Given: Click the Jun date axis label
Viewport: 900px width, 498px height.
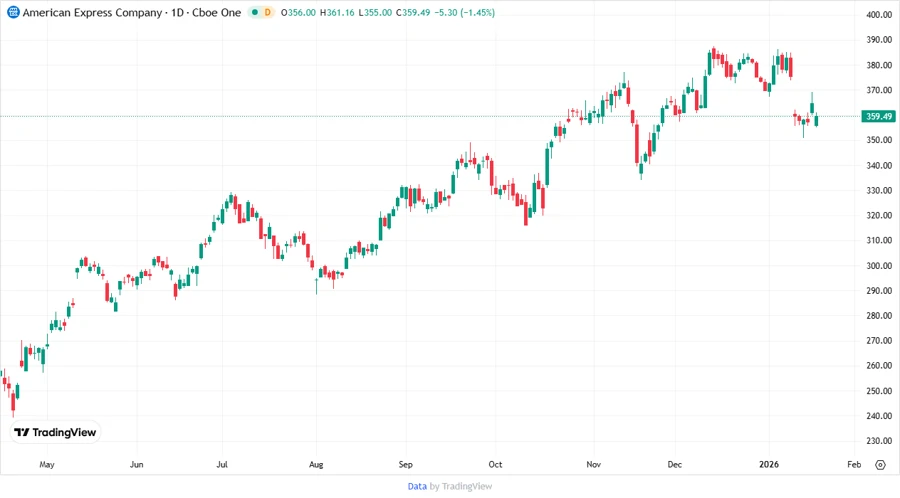Looking at the screenshot, I should tap(137, 465).
